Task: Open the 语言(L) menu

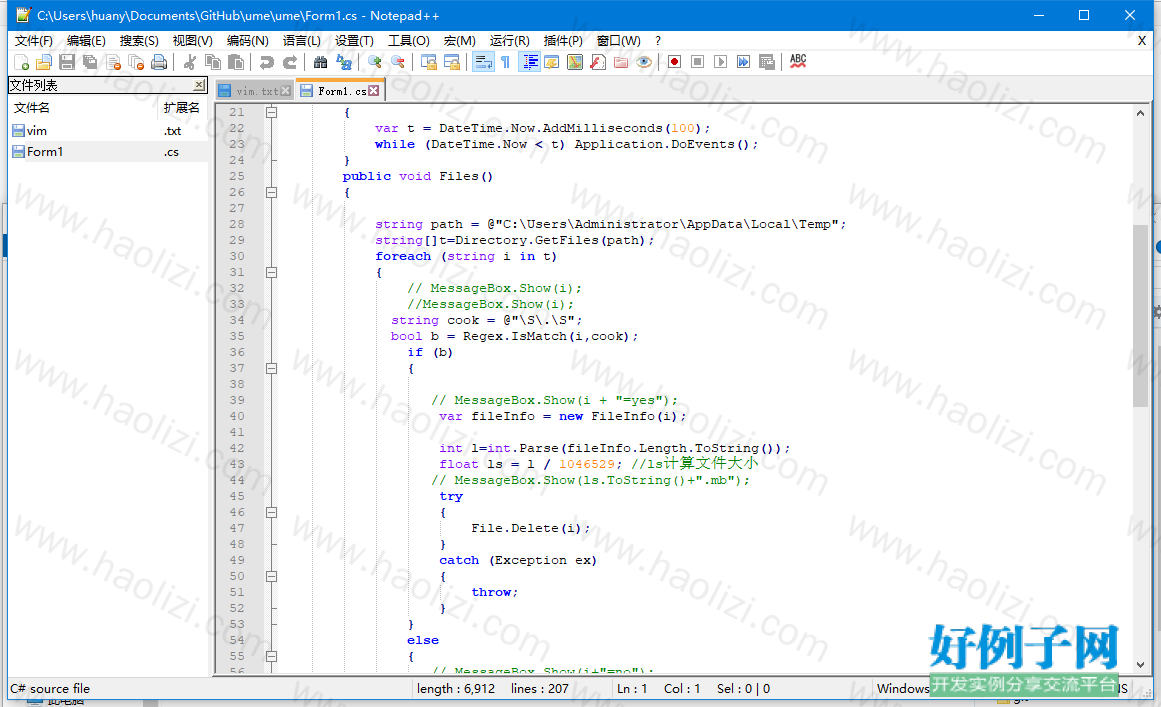Action: [x=301, y=41]
